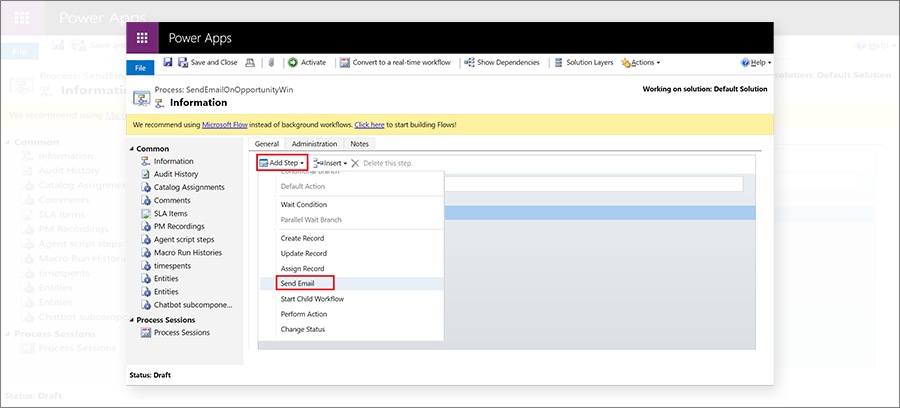Click the step description input field
Screen dimensions: 900x408
coord(593,184)
